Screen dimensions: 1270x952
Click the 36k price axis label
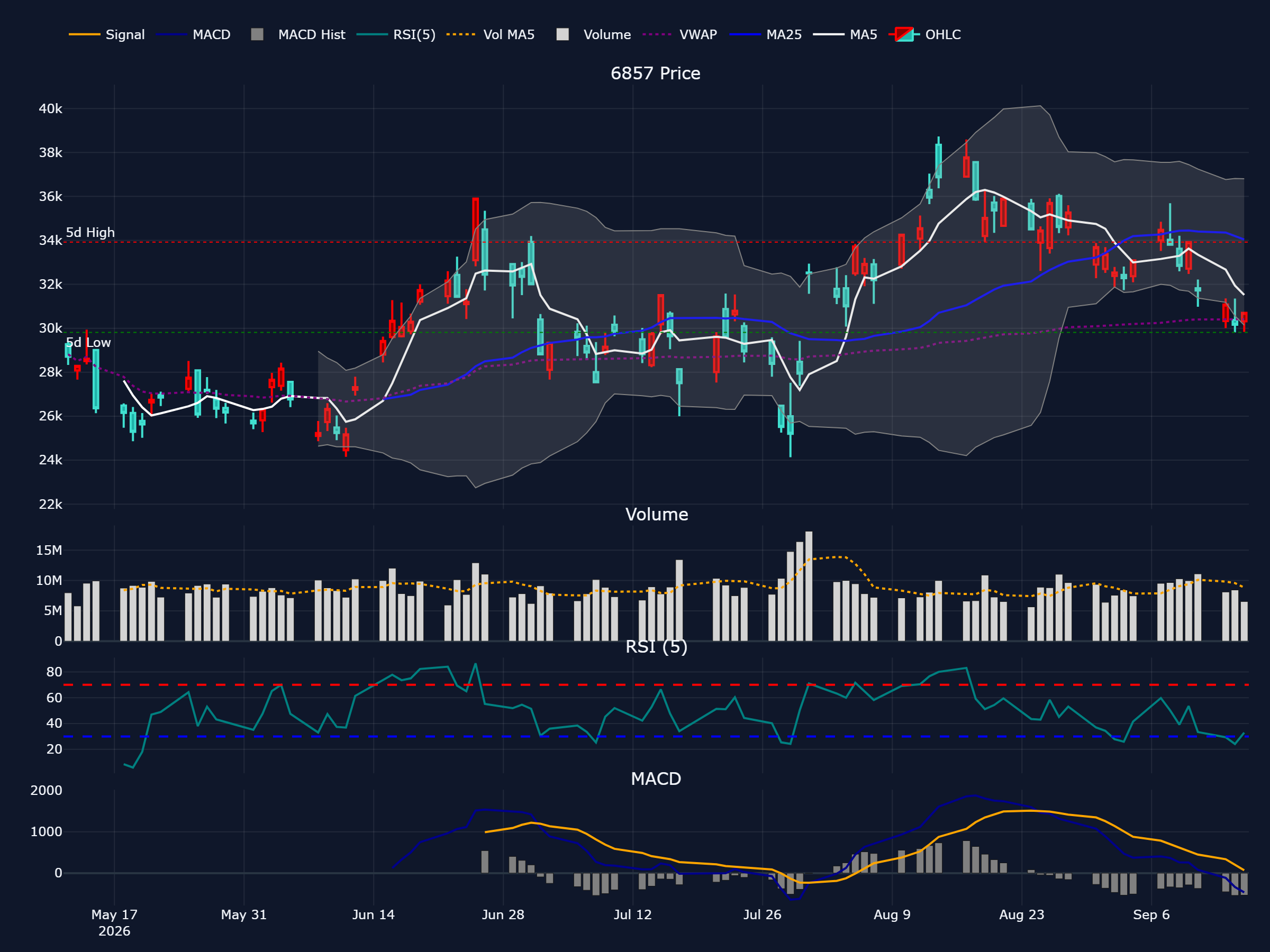(50, 196)
